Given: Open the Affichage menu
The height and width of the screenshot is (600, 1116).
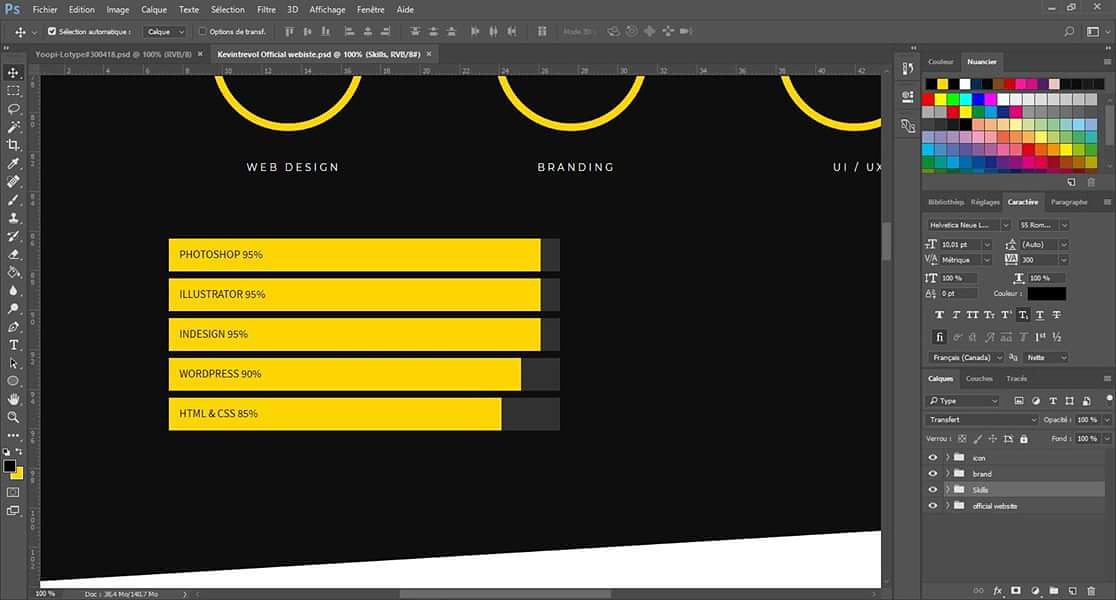Looking at the screenshot, I should point(327,10).
